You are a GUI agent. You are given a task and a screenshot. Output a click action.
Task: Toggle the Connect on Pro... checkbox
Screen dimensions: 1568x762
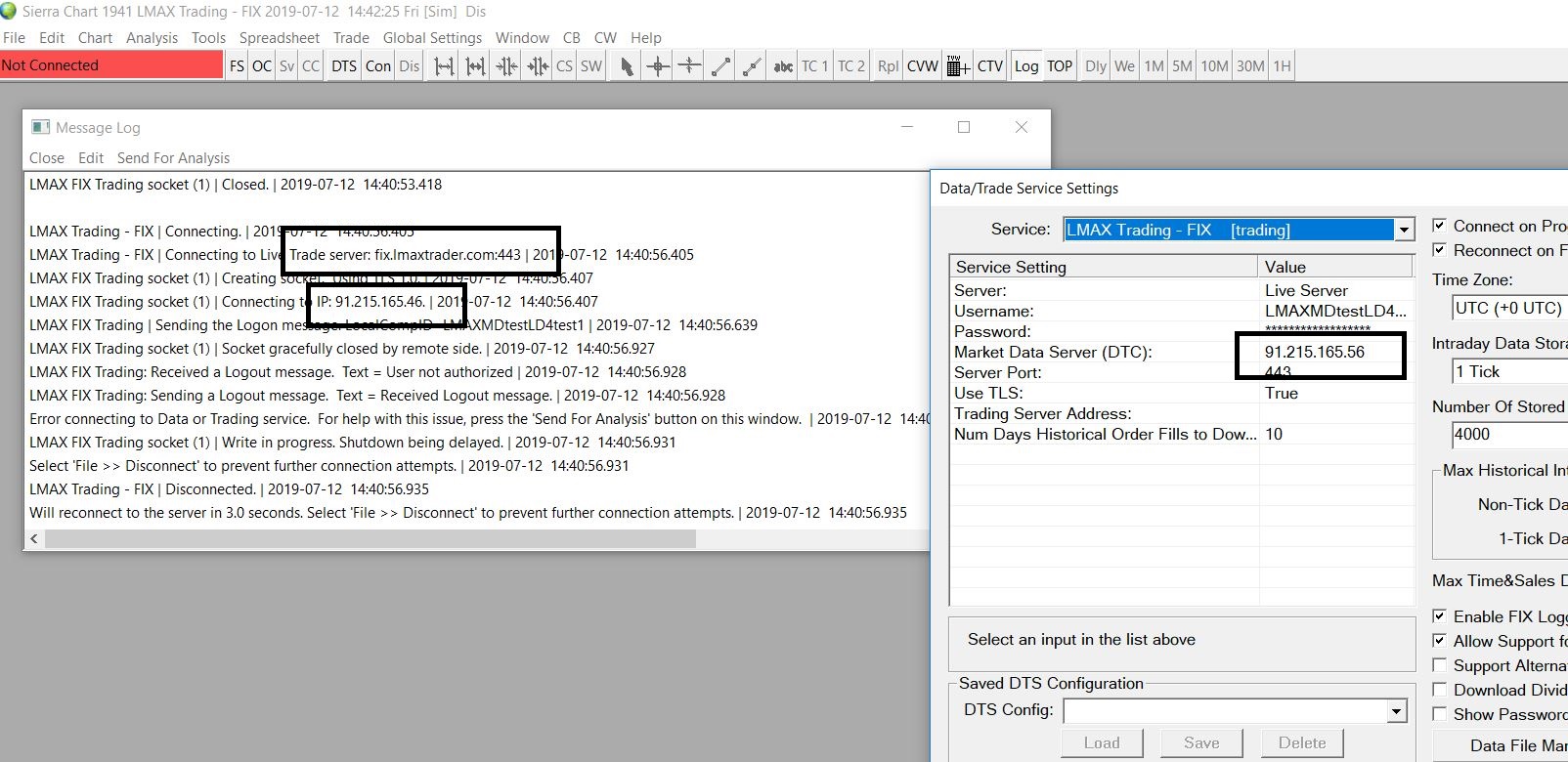coord(1439,226)
